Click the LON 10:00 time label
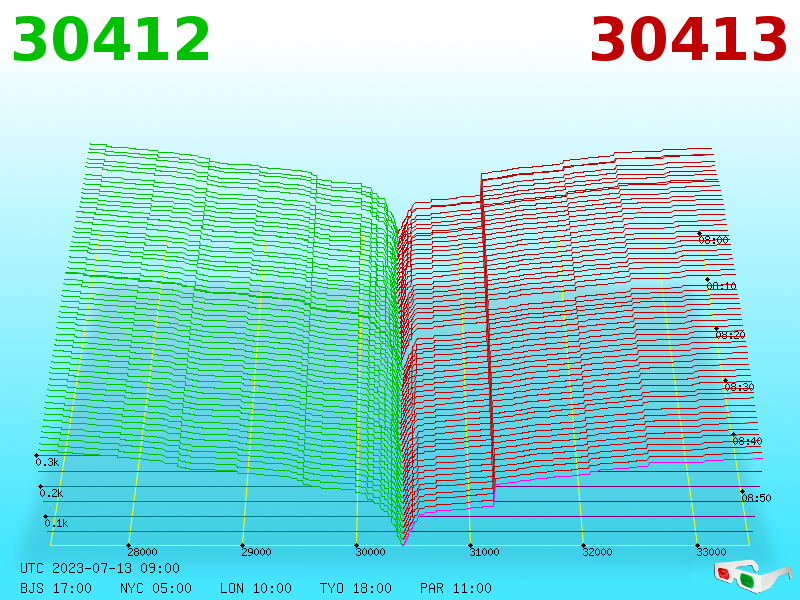The width and height of the screenshot is (800, 600). [x=256, y=588]
